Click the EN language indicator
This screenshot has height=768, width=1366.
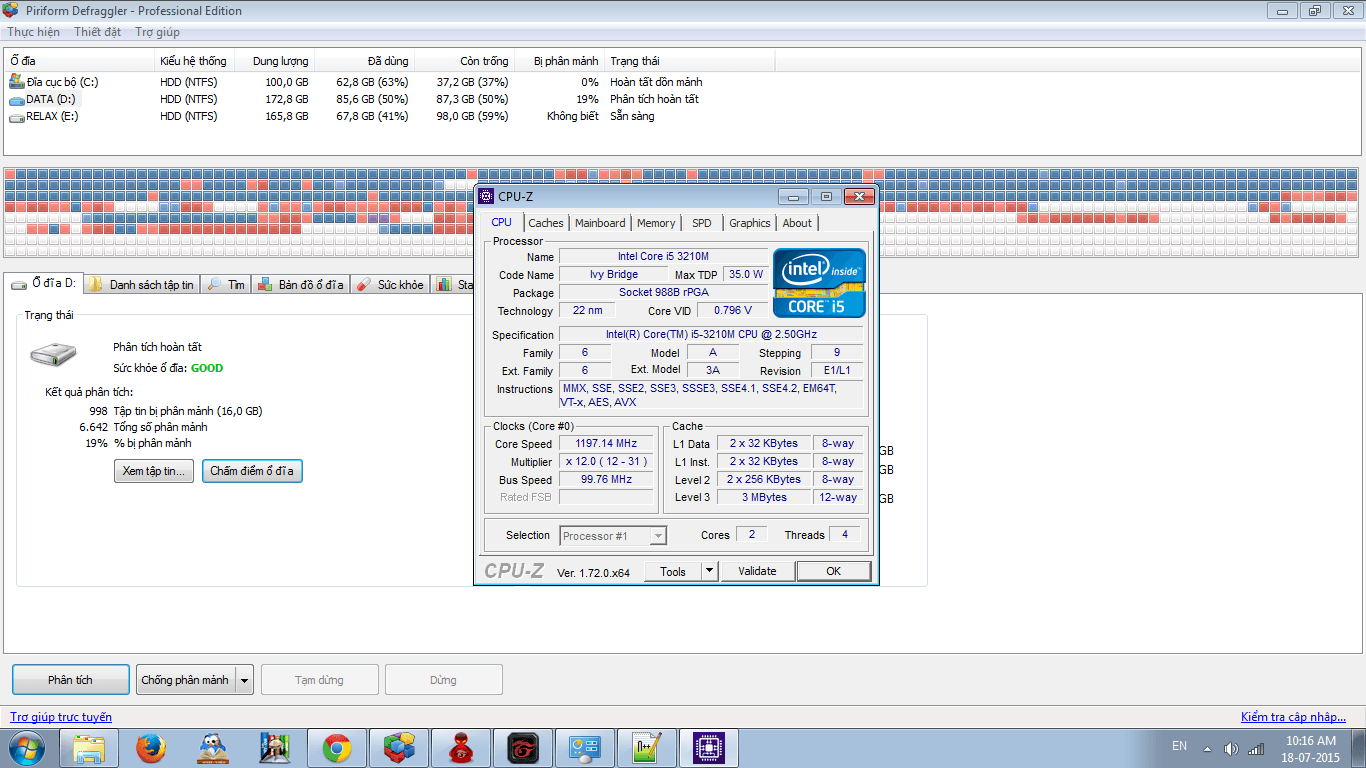(x=1179, y=746)
